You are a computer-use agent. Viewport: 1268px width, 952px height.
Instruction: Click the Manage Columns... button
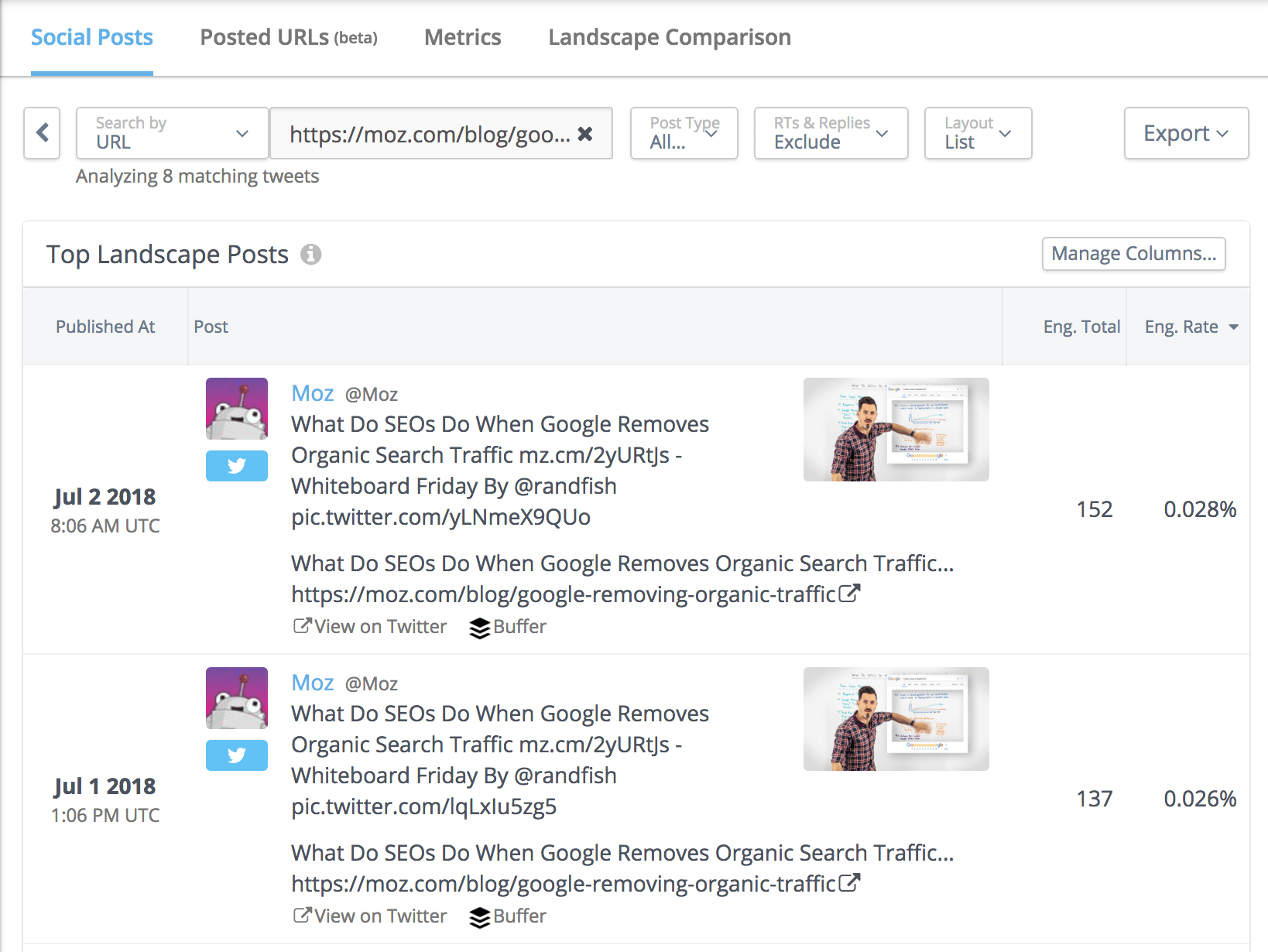tap(1133, 254)
